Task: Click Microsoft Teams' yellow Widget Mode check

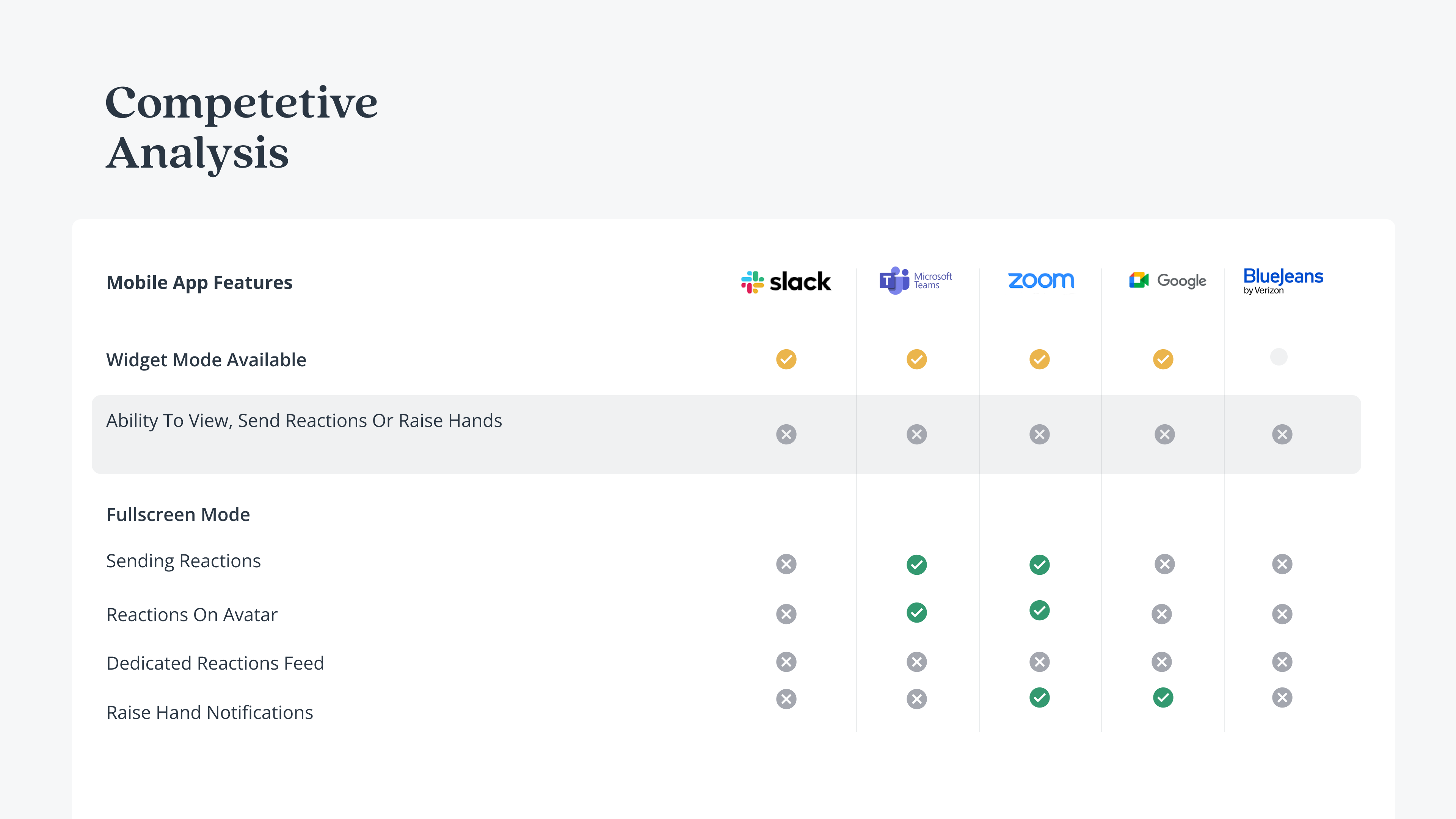Action: [x=917, y=359]
